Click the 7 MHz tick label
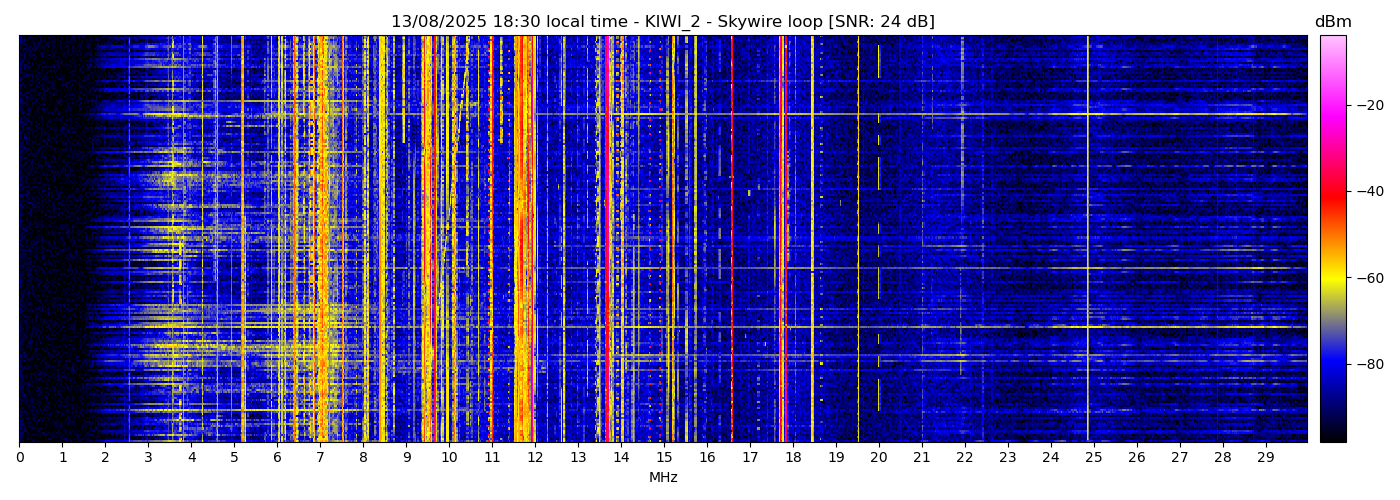This screenshot has height=500, width=1400. click(320, 457)
